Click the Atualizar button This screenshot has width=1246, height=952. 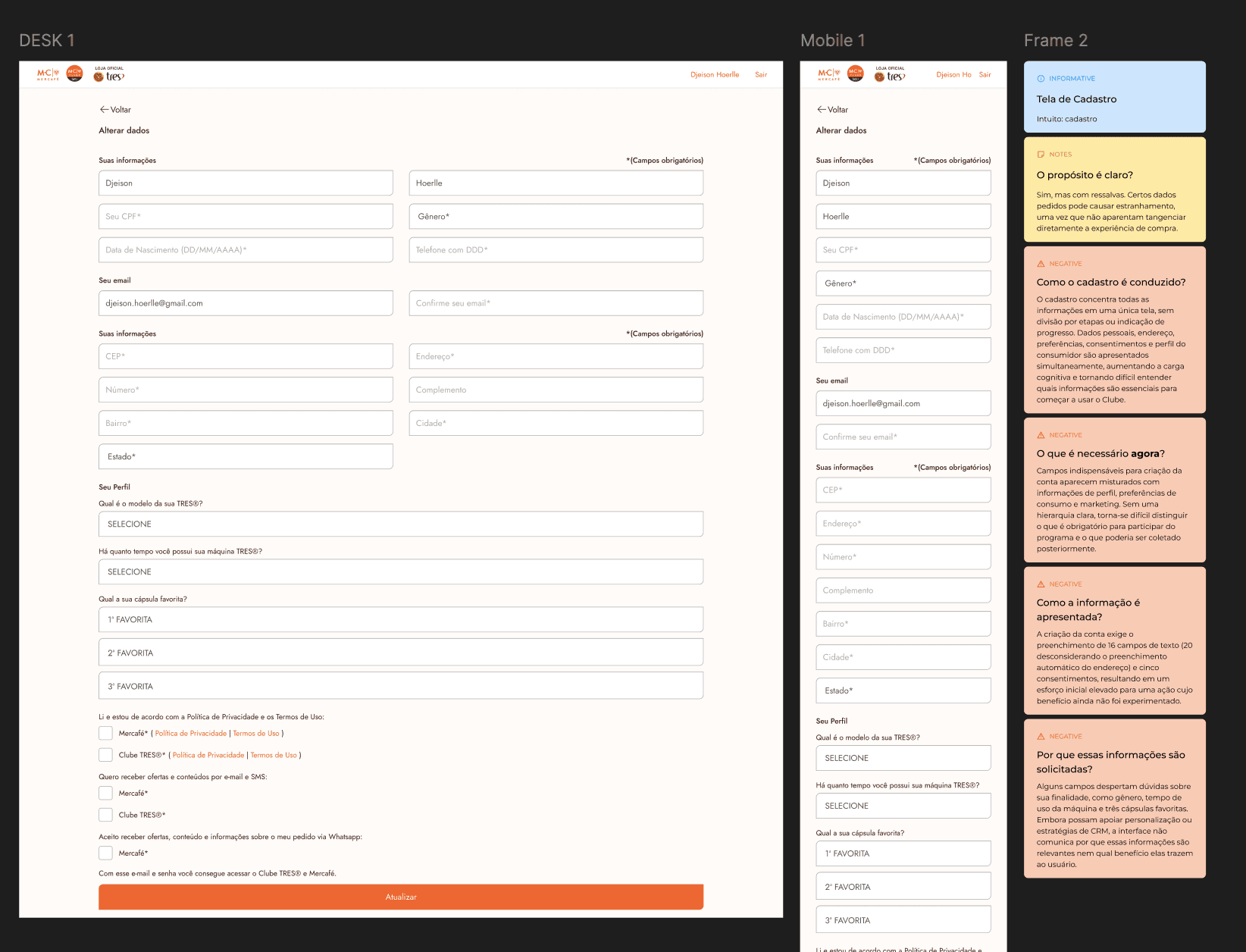(x=401, y=897)
